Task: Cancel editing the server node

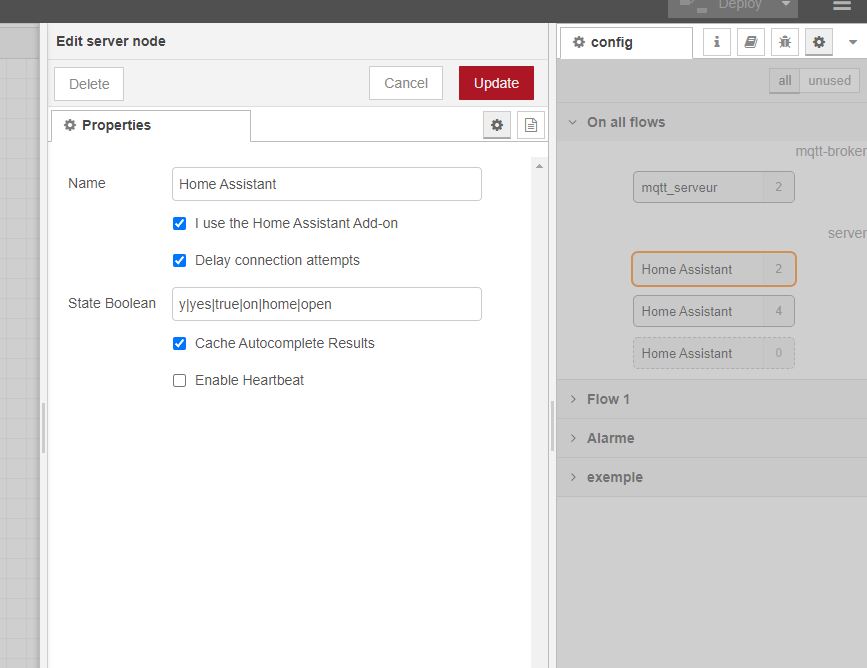Action: point(406,83)
